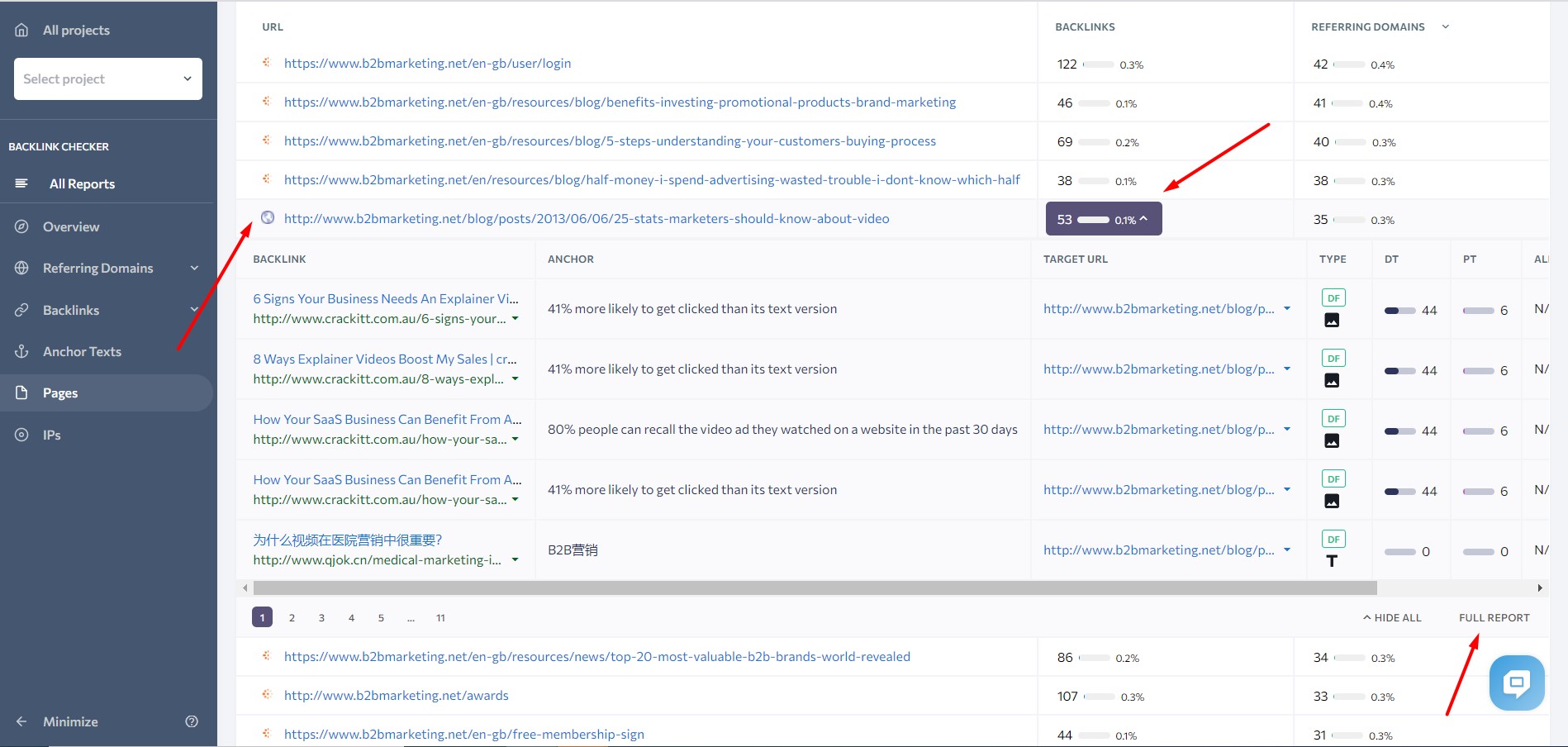The width and height of the screenshot is (1568, 747).
Task: Click favicon beside free-membership-sign URL
Action: coord(267,733)
